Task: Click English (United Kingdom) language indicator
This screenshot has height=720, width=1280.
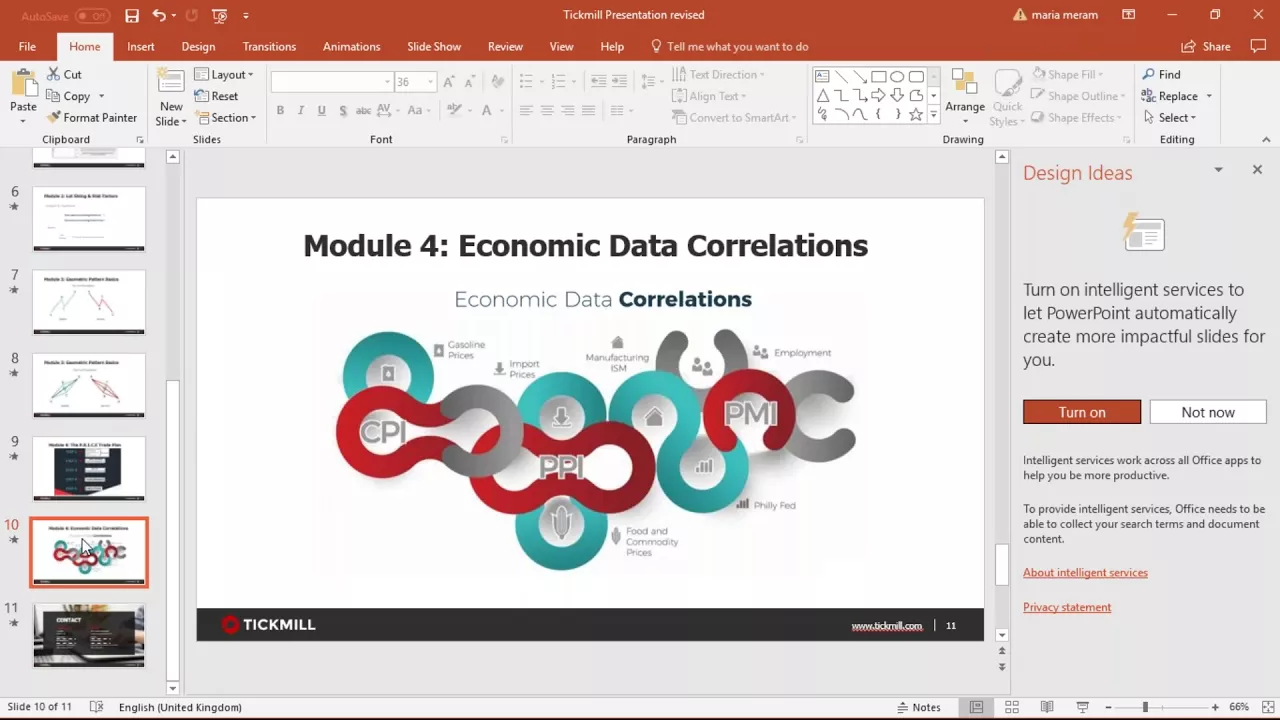Action: tap(180, 707)
